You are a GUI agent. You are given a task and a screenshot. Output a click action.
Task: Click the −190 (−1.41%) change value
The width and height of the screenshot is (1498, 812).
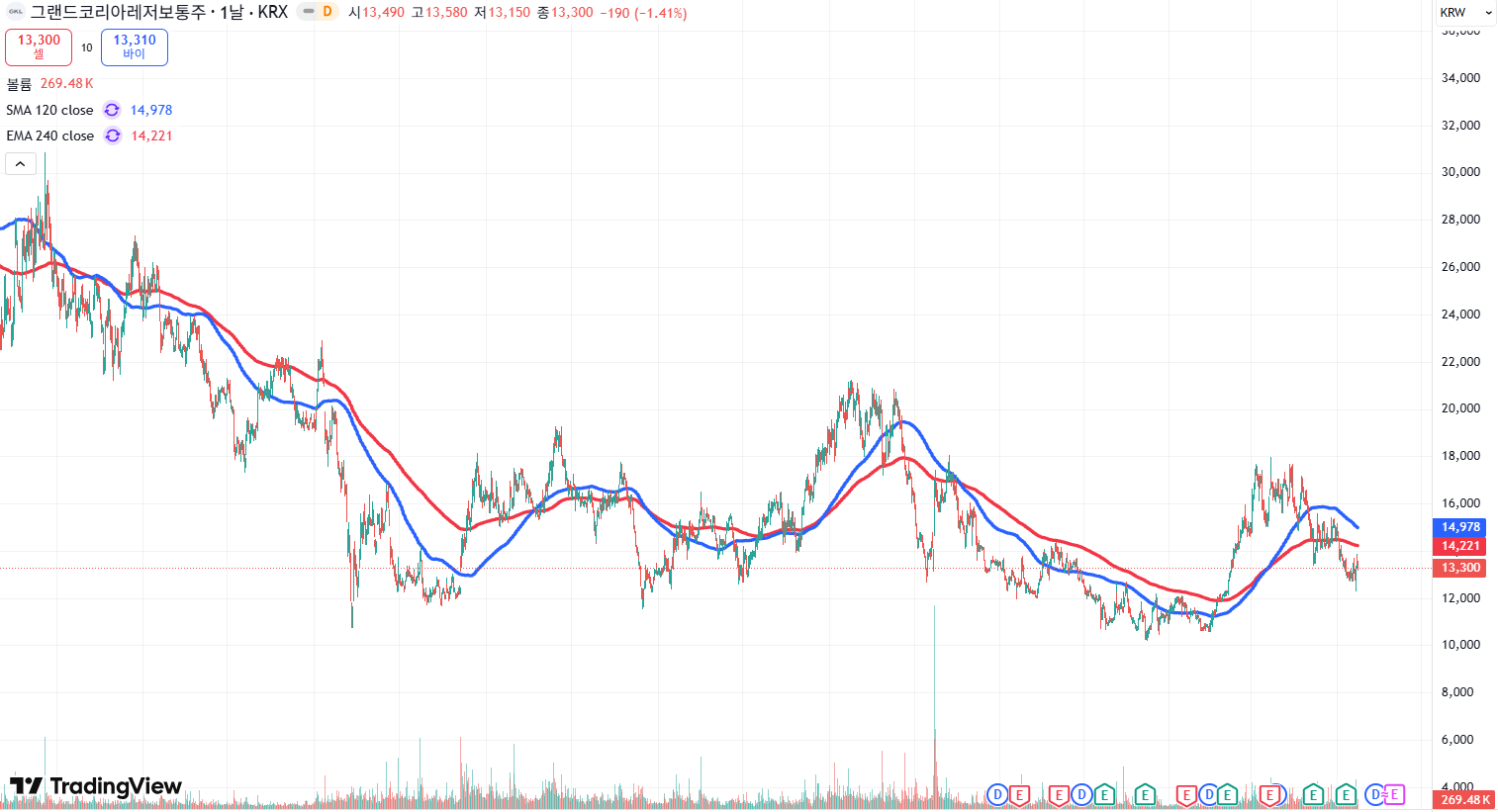[x=643, y=13]
